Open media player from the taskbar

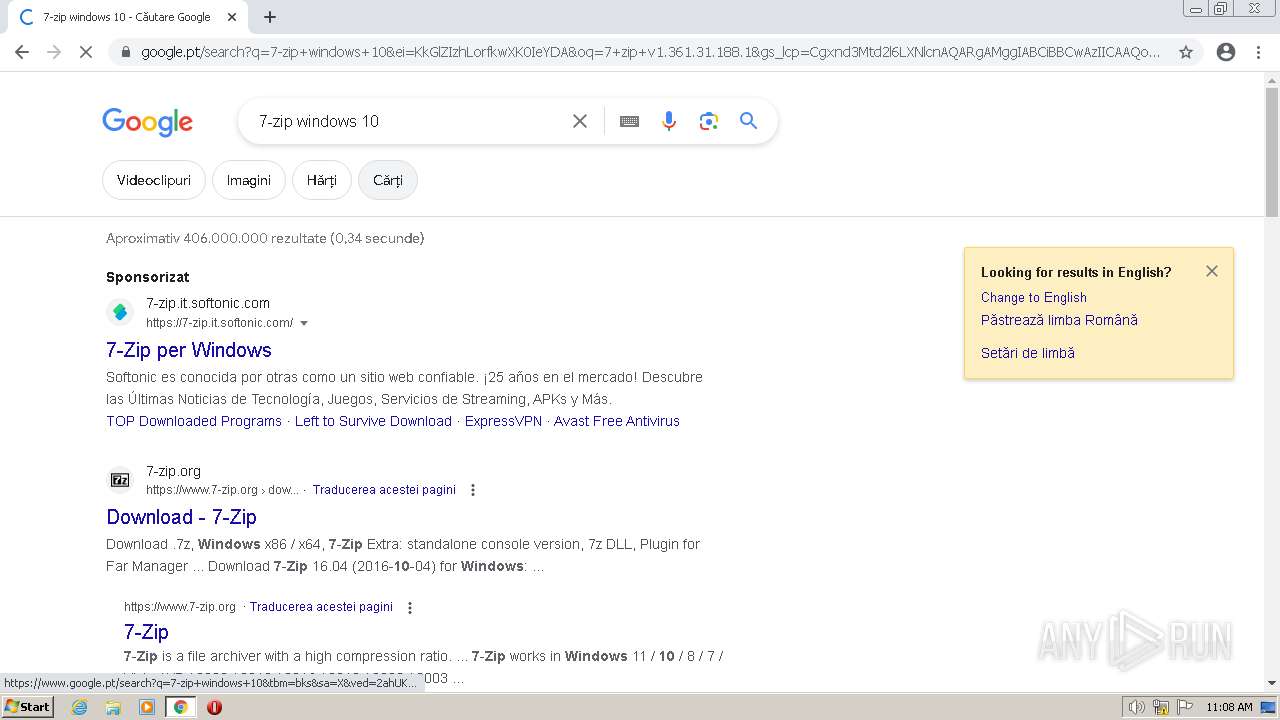pyautogui.click(x=147, y=707)
